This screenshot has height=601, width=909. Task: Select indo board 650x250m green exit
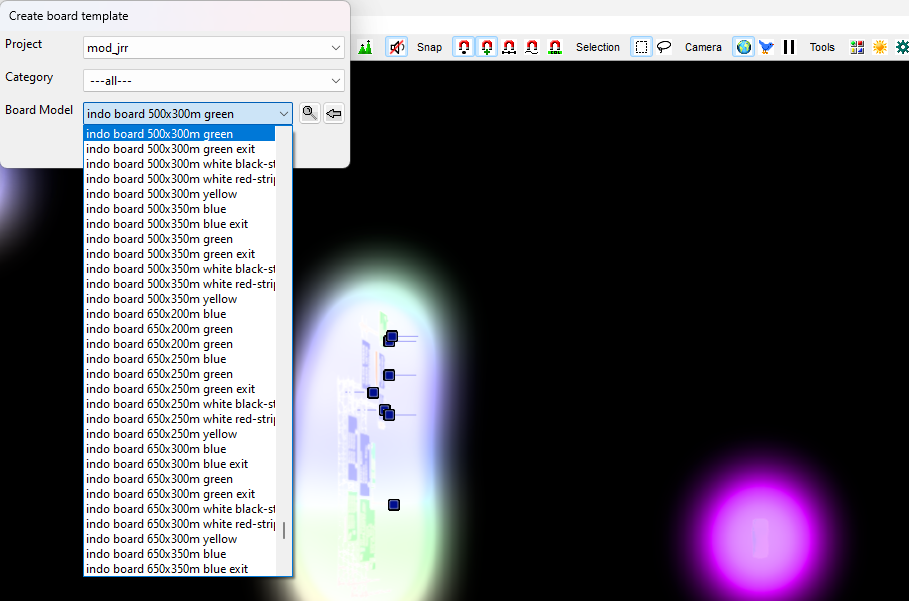pos(180,389)
